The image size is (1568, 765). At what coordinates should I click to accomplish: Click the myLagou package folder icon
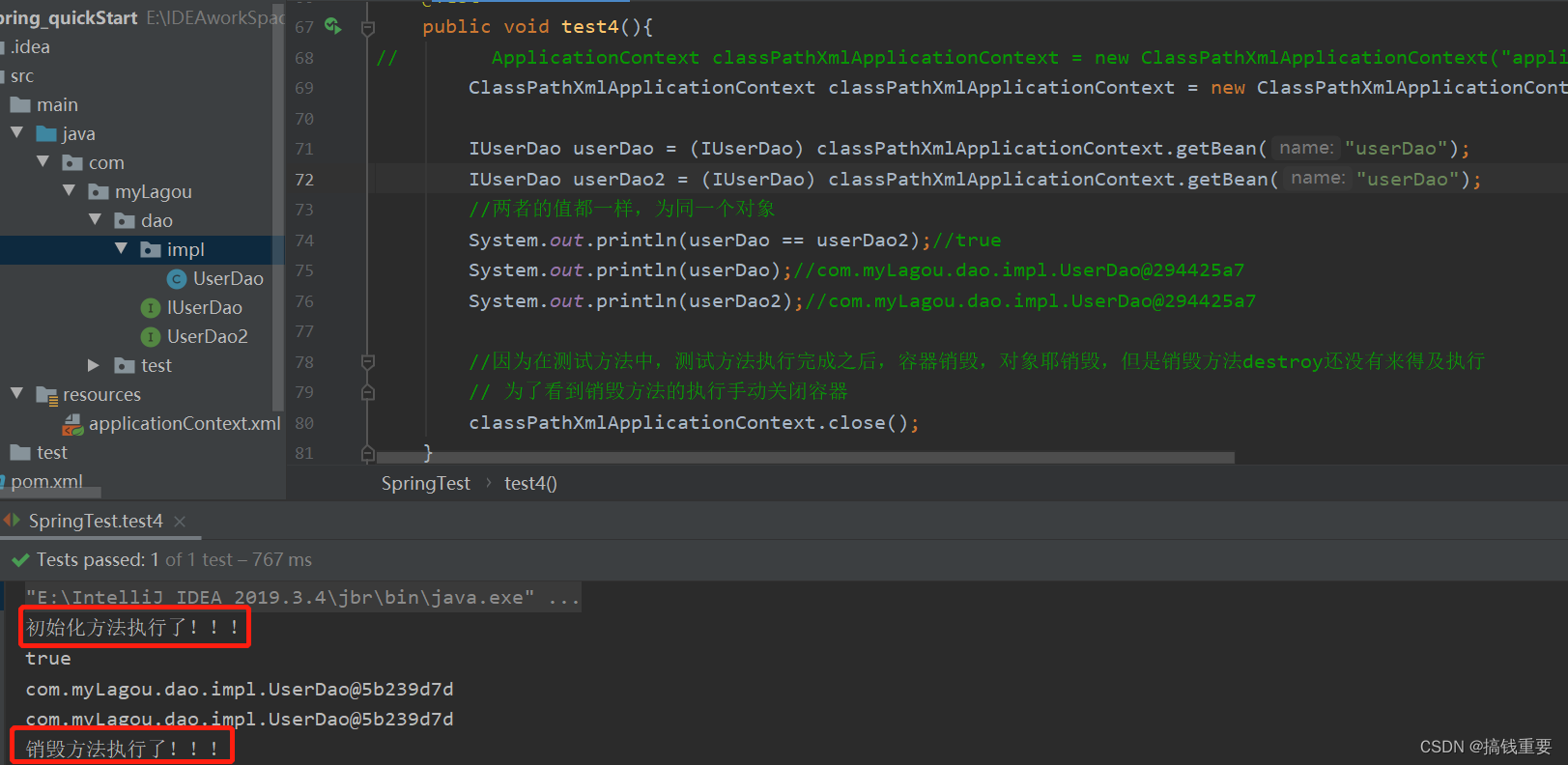coord(99,191)
